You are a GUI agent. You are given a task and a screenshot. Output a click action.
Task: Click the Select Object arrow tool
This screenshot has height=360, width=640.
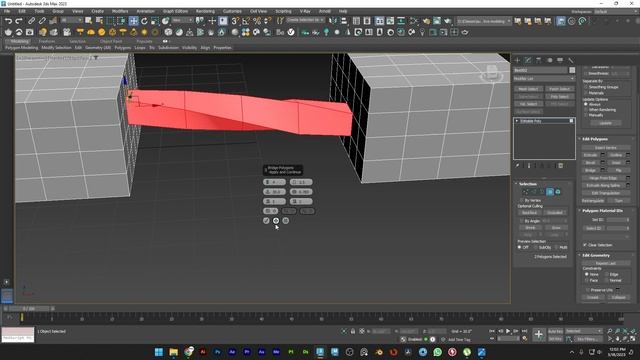pyautogui.click(x=89, y=21)
